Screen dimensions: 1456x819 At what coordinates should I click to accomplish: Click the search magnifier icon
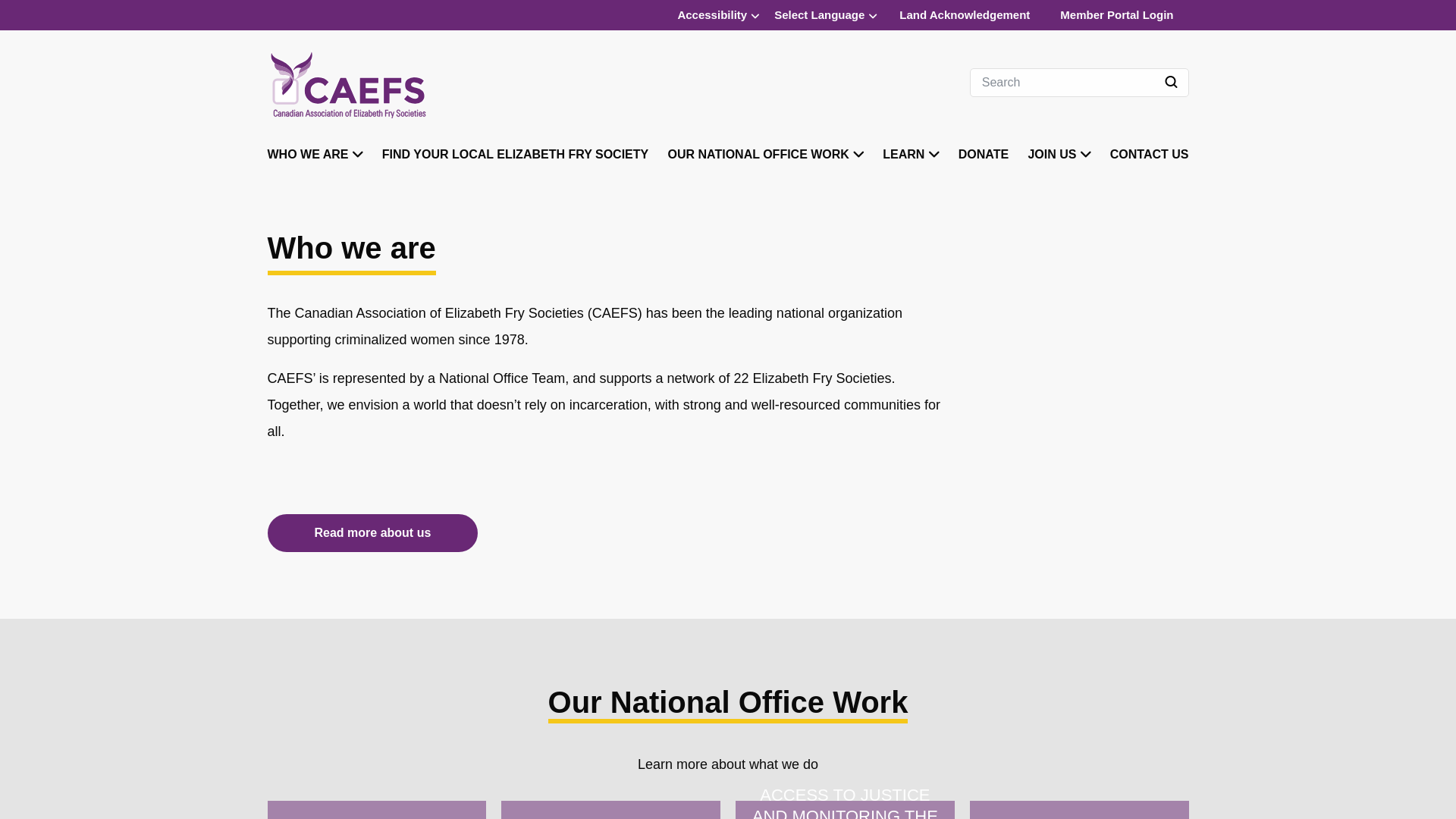click(1171, 82)
